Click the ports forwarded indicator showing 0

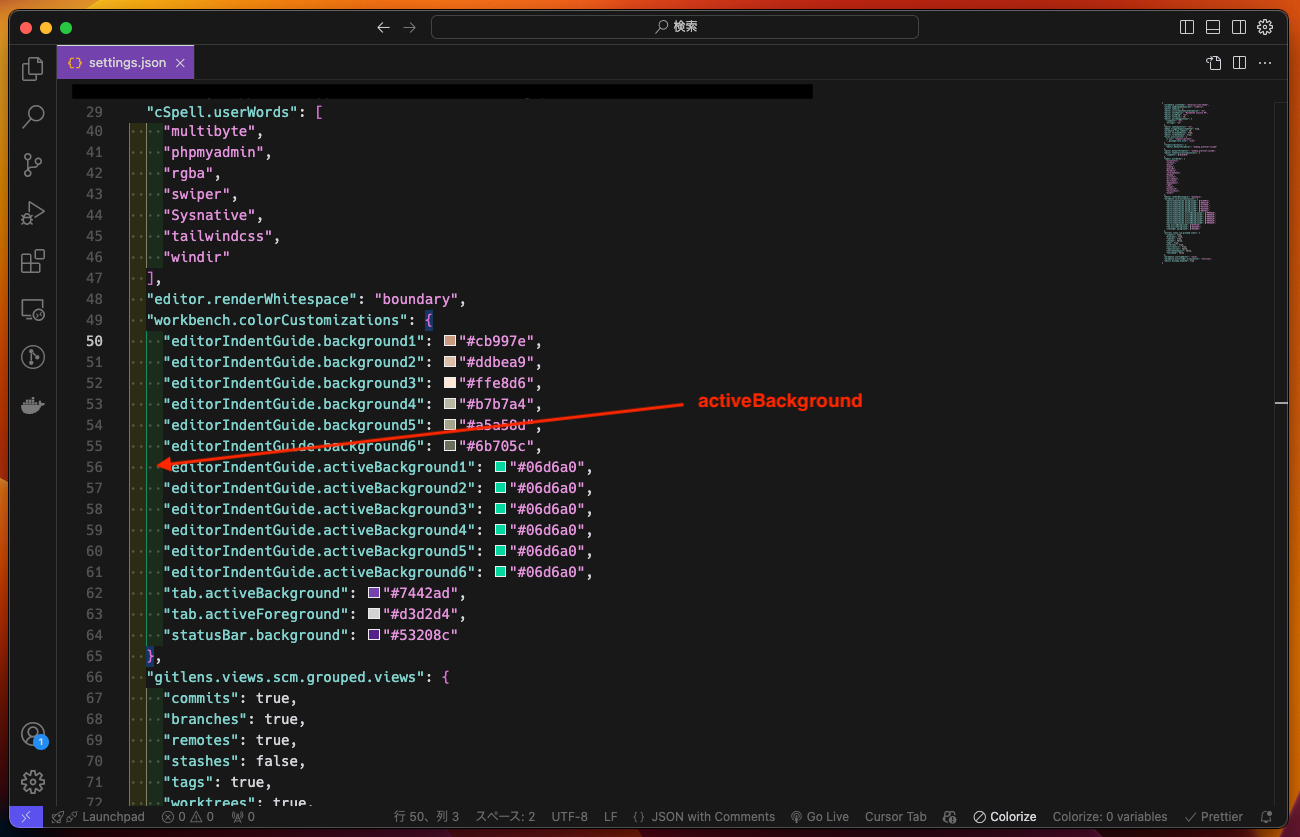pyautogui.click(x=243, y=817)
